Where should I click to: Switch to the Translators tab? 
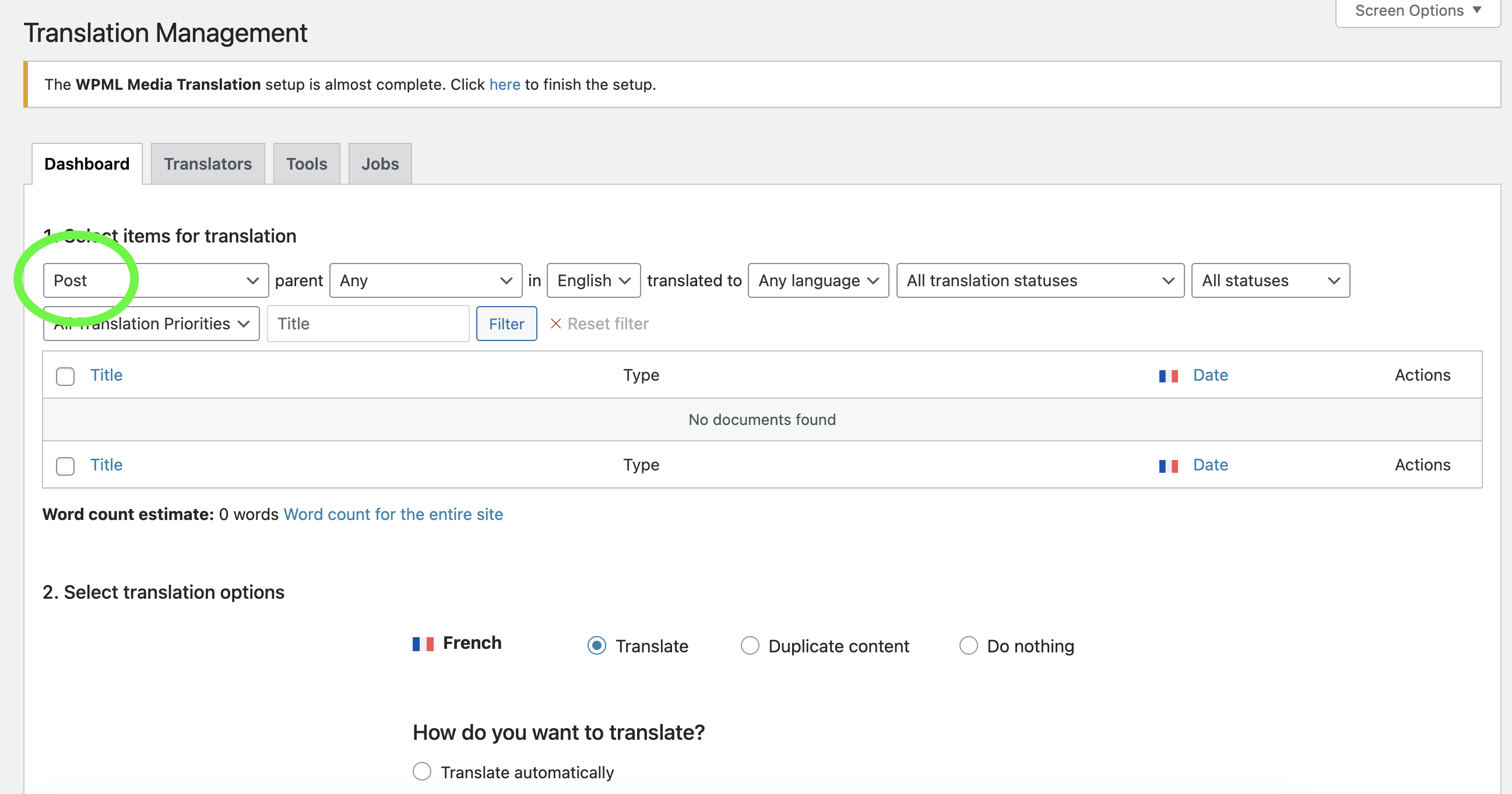coord(208,164)
